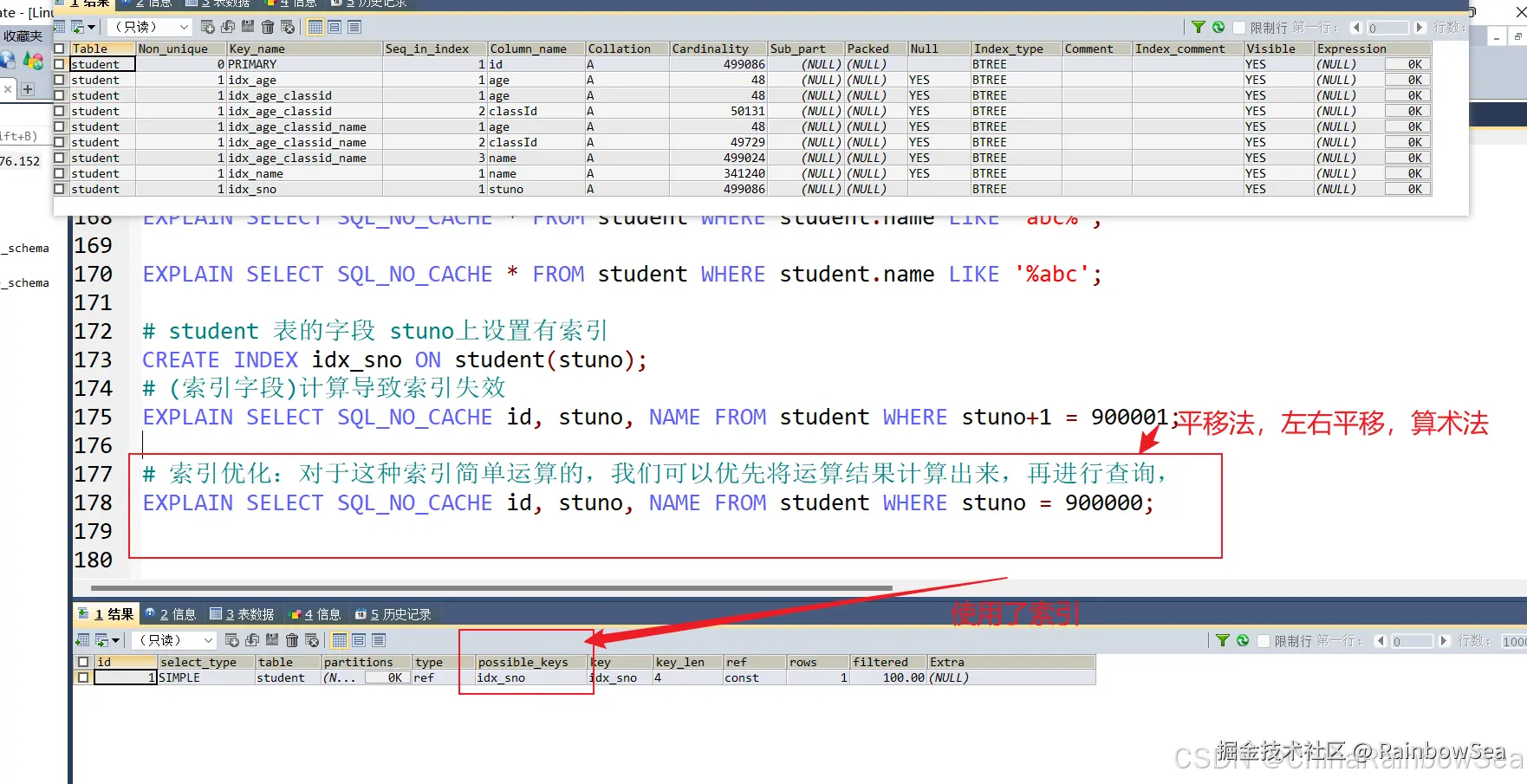Switch upper result pane to grid view

click(x=315, y=27)
